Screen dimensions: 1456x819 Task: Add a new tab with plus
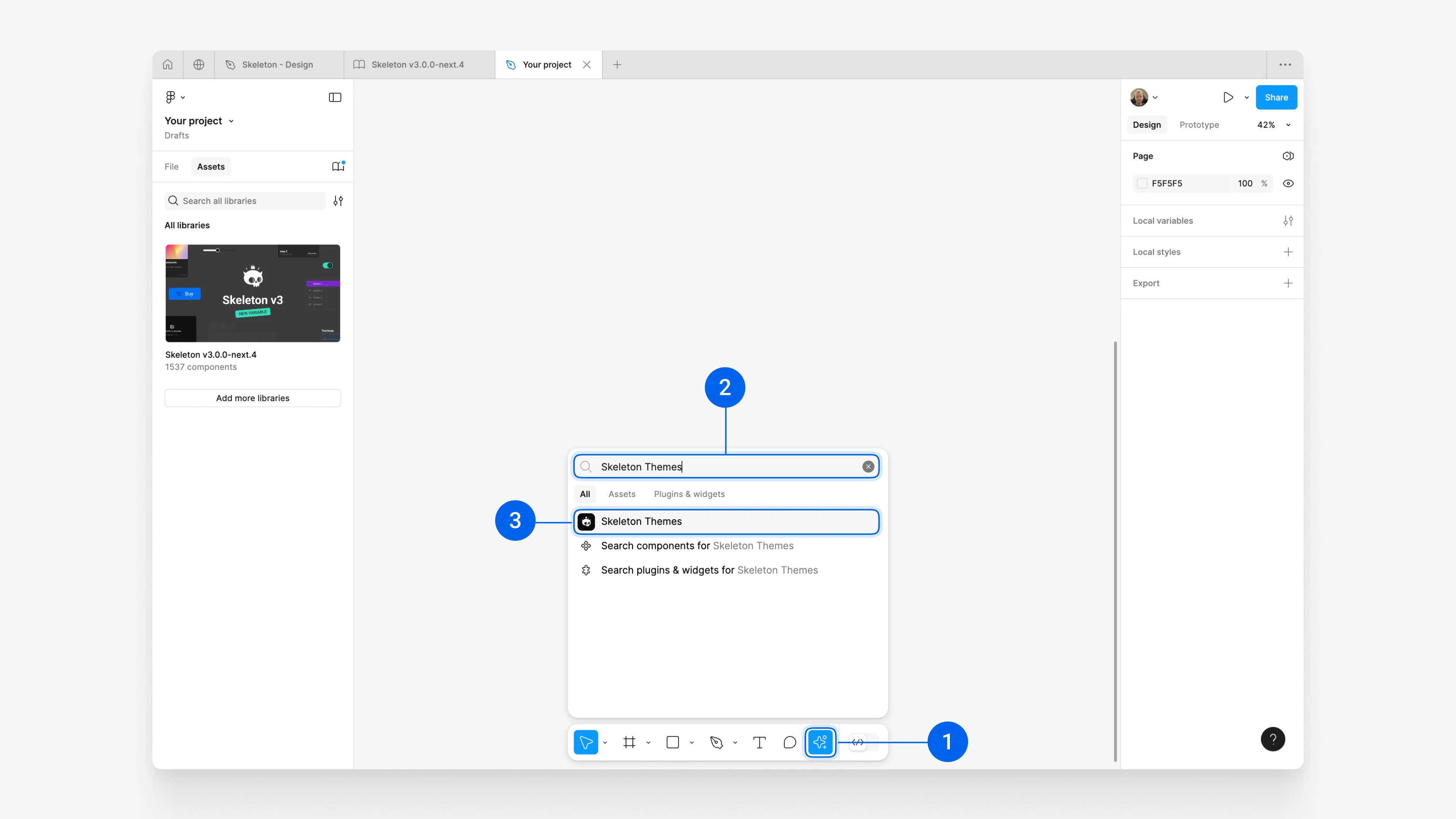click(617, 64)
